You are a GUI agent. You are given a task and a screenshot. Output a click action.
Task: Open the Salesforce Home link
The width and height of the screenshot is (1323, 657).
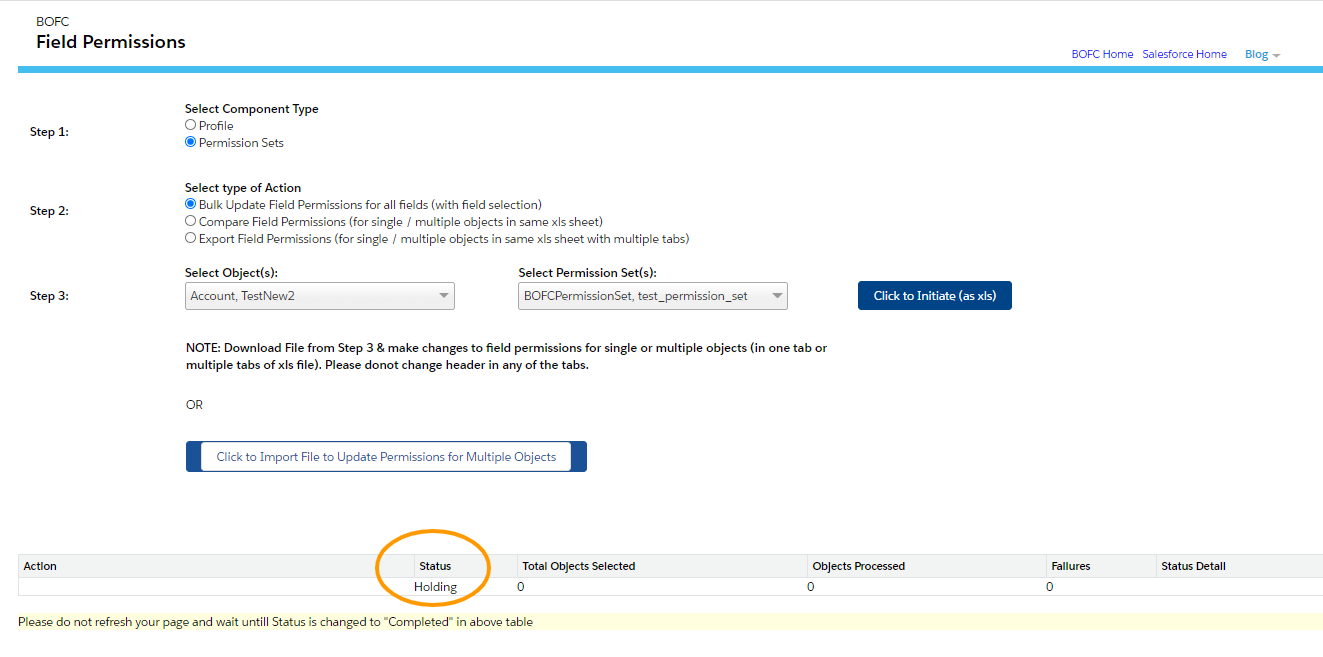(1185, 54)
